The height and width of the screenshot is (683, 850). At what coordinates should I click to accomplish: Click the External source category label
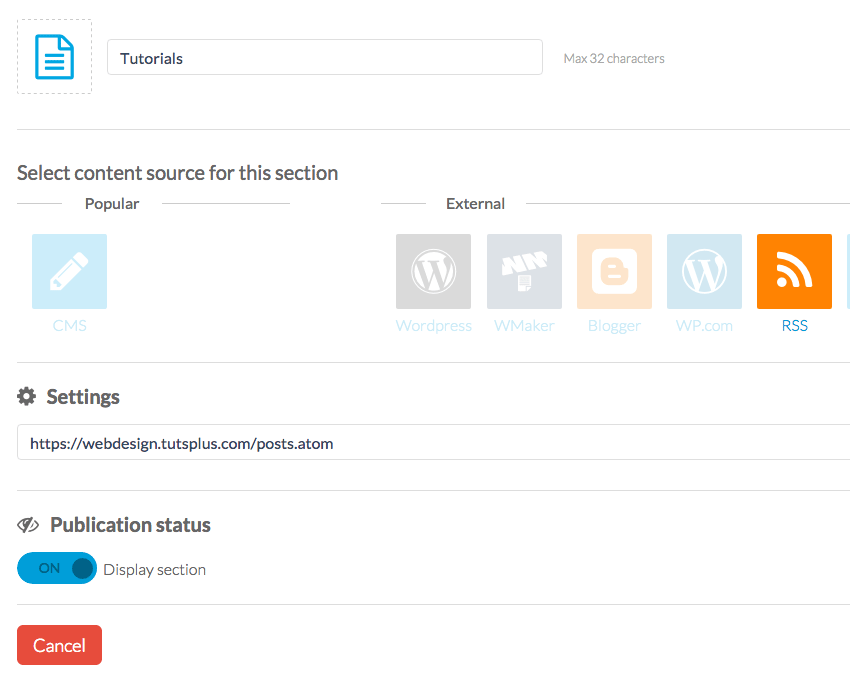pos(475,204)
